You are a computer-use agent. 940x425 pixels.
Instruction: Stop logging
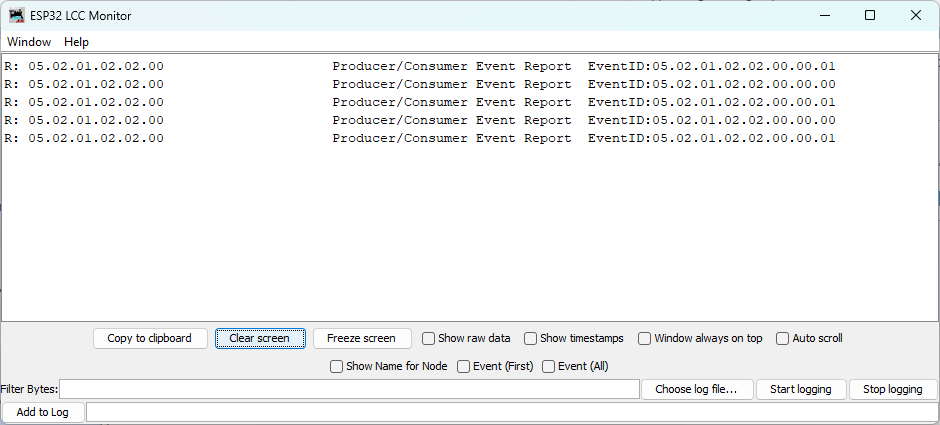coord(893,389)
